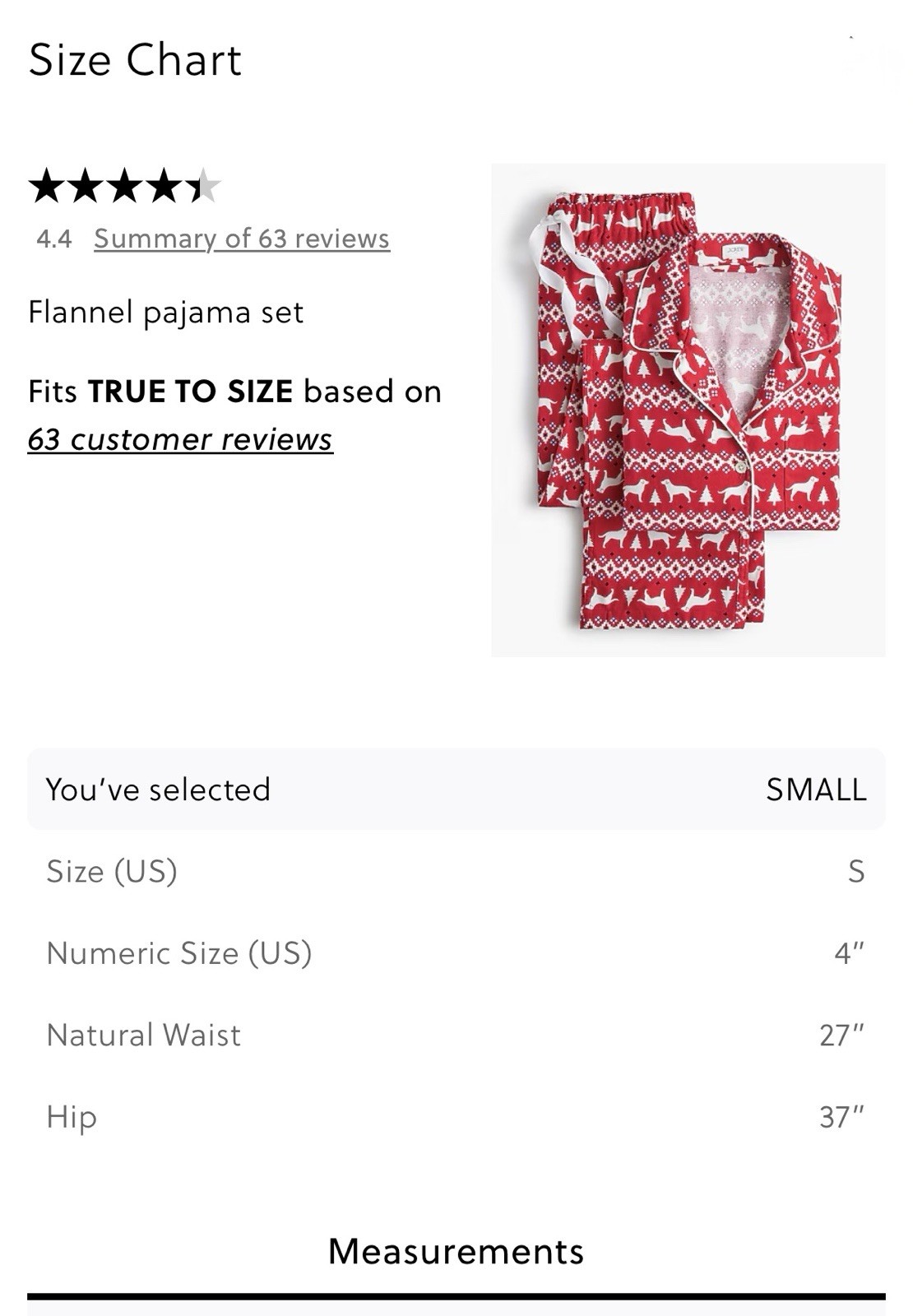Click the 37″ hip measurement

(842, 1117)
